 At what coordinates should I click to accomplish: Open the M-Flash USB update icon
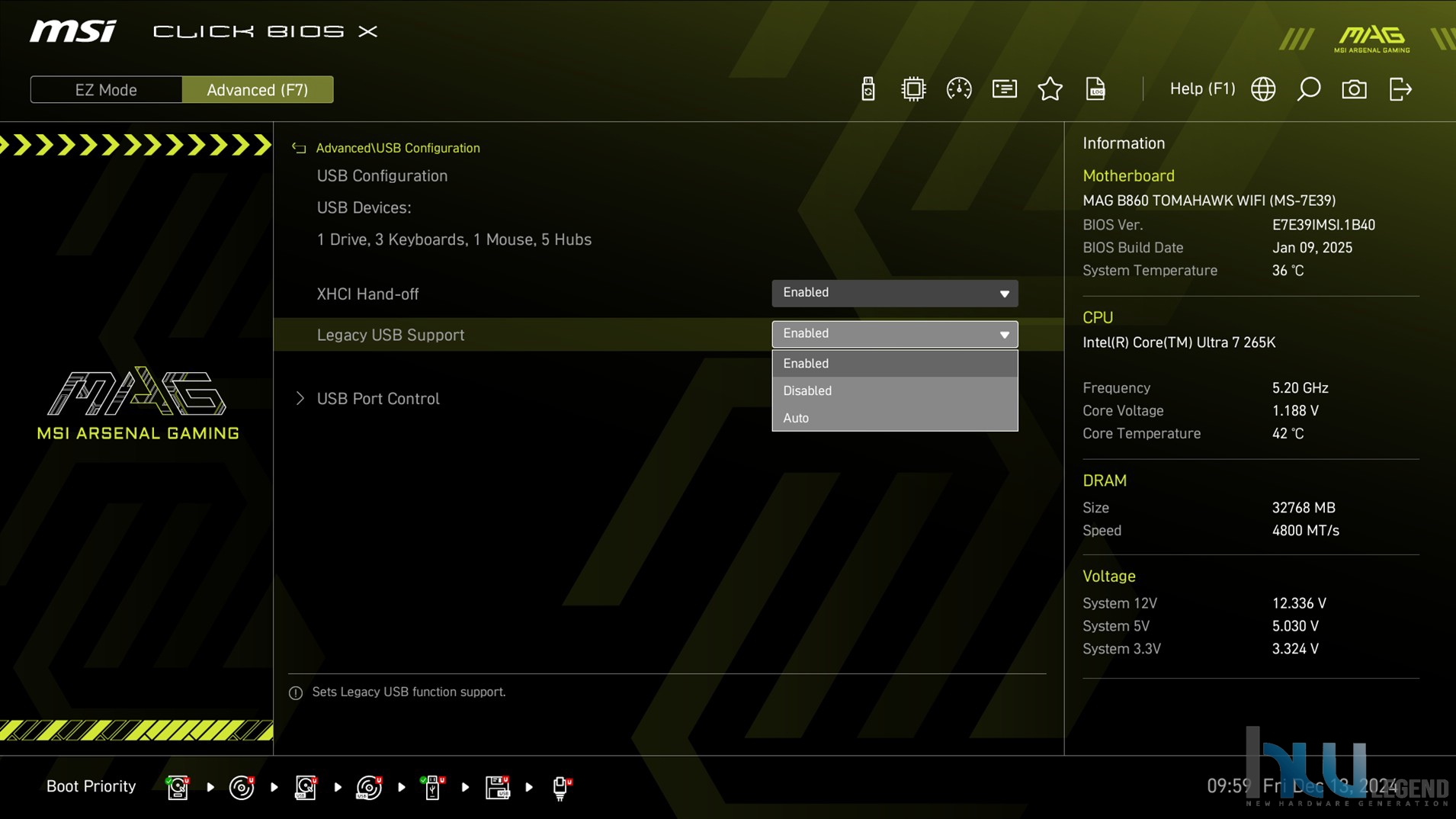(868, 89)
